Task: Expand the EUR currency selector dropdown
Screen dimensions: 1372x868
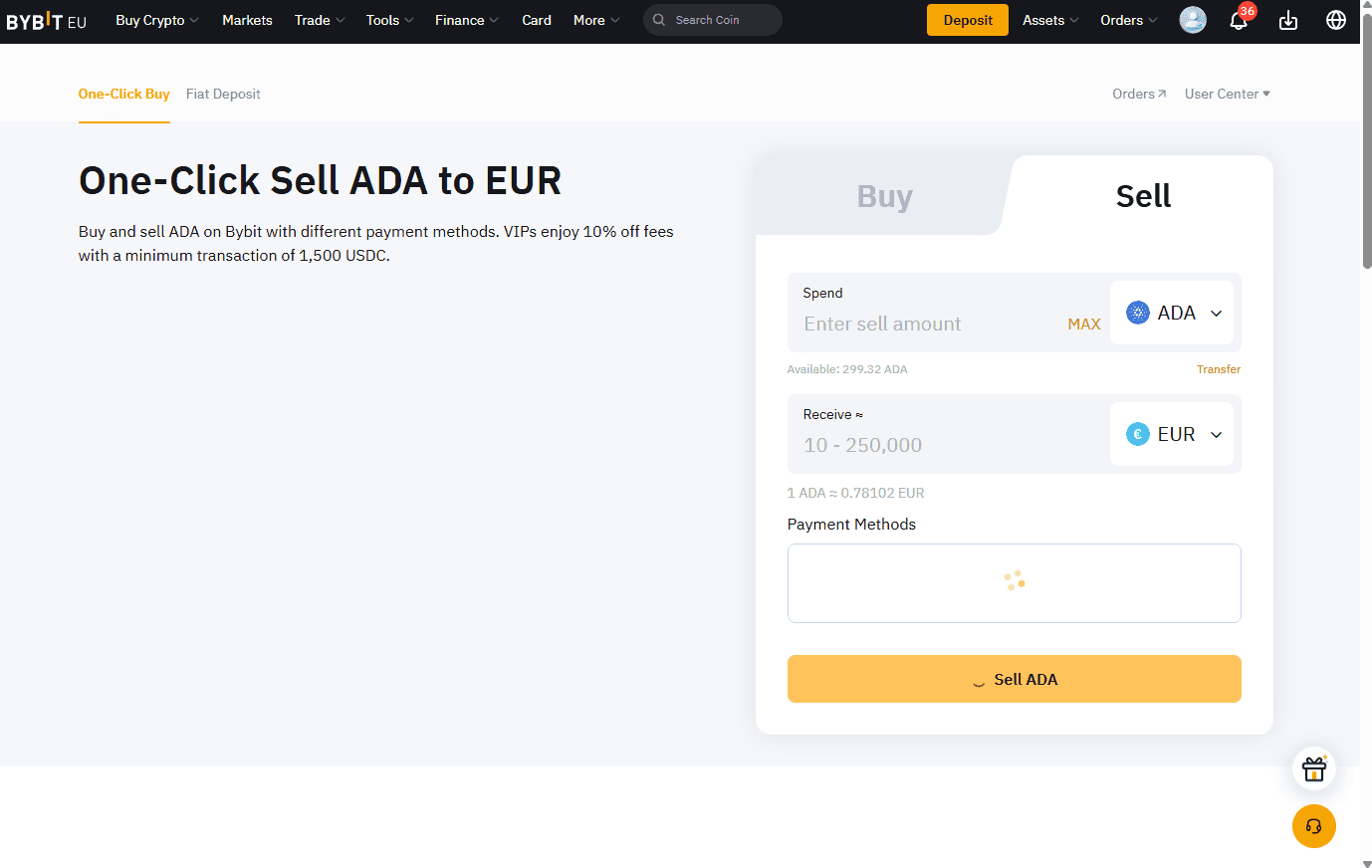Action: pyautogui.click(x=1173, y=434)
